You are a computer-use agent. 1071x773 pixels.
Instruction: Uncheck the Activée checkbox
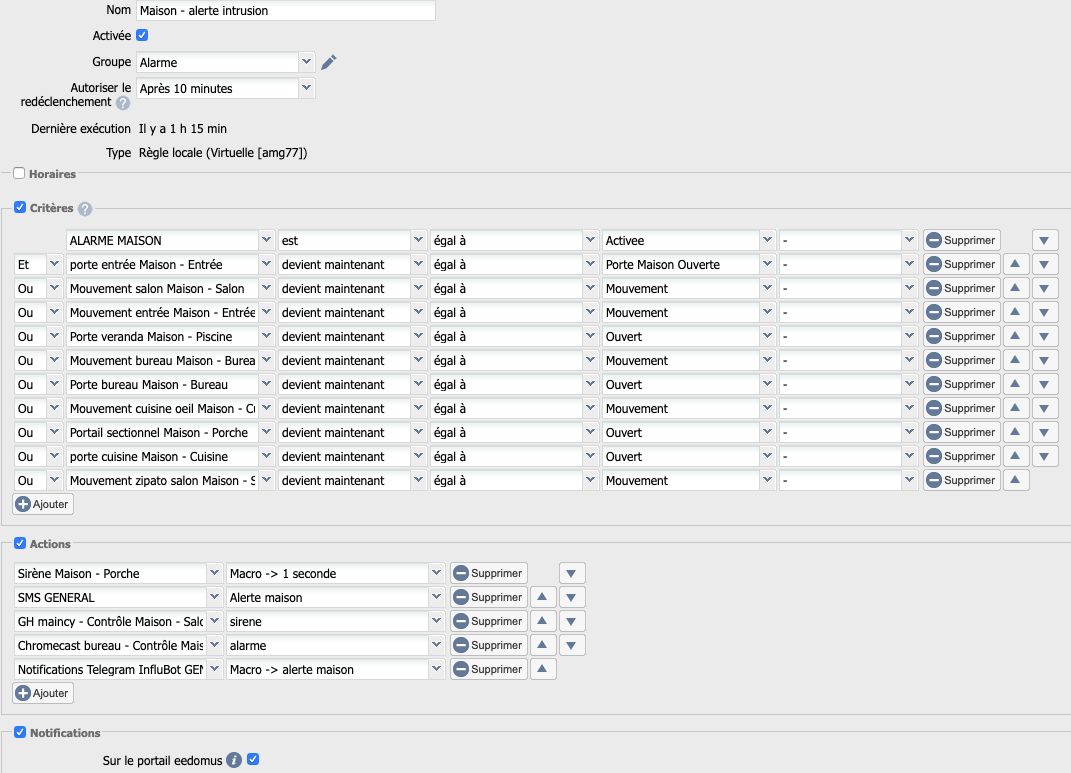pyautogui.click(x=142, y=35)
